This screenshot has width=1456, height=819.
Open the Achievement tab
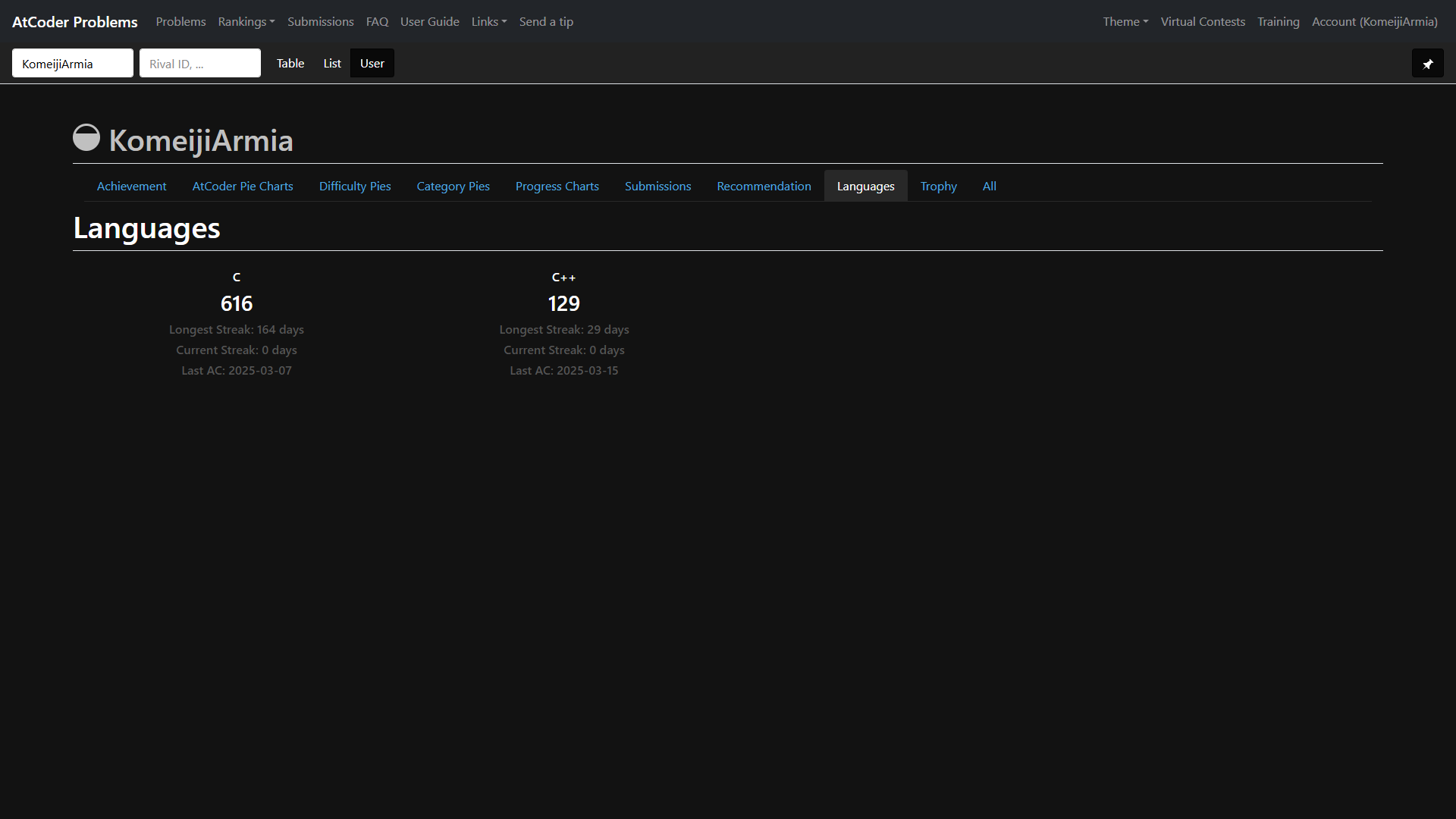tap(131, 187)
